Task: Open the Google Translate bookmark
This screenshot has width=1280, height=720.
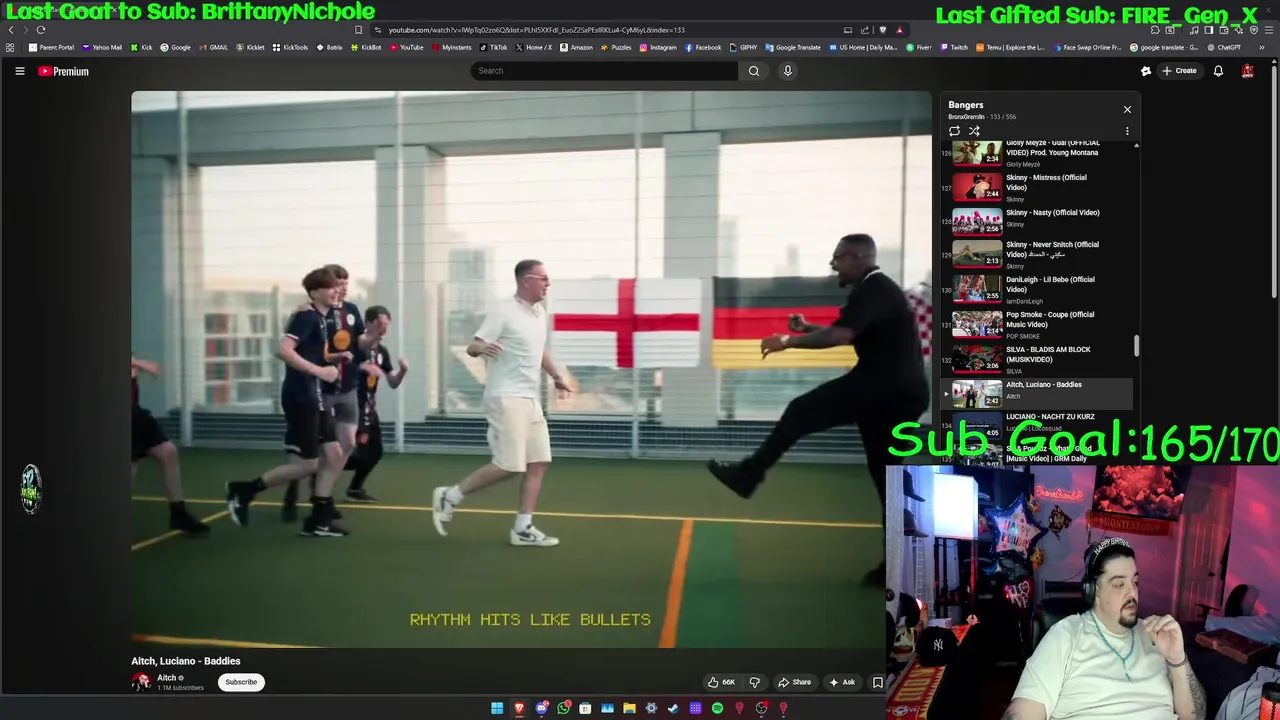Action: pyautogui.click(x=793, y=47)
